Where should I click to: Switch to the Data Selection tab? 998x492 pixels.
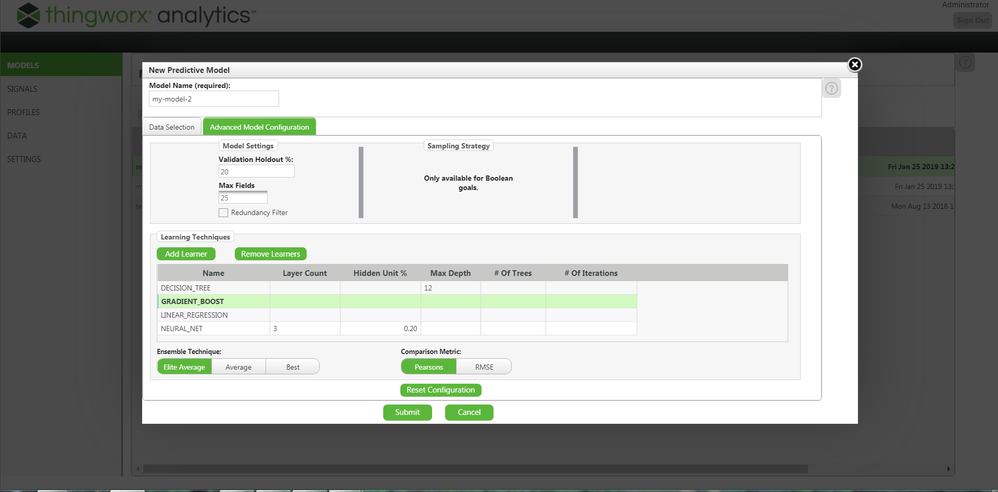[172, 127]
